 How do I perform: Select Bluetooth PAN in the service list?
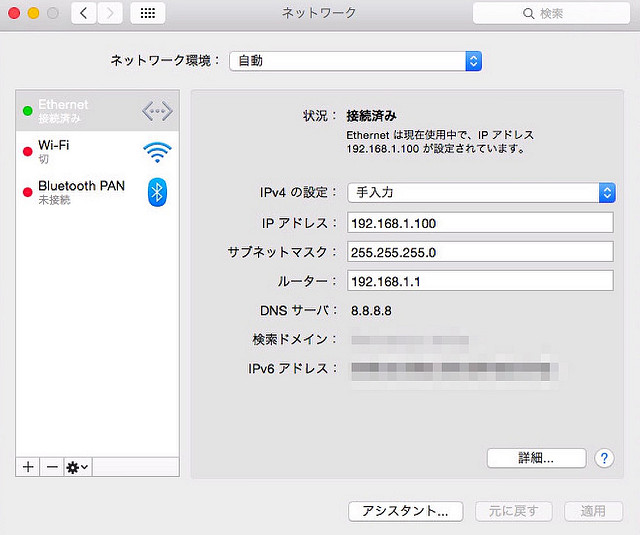[x=80, y=192]
